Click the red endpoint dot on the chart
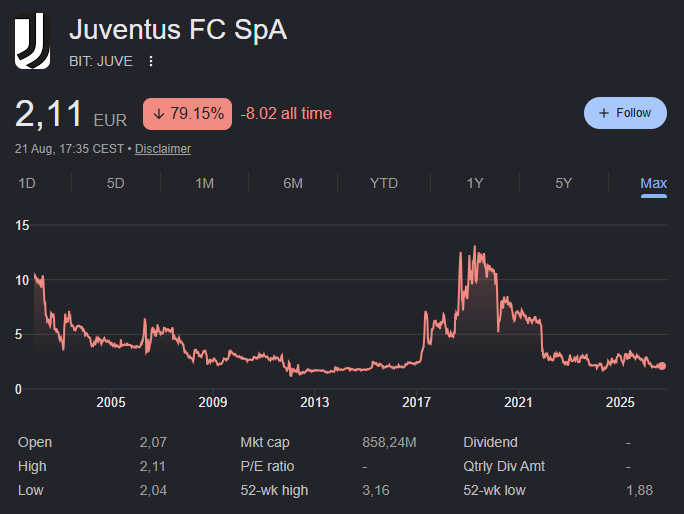 662,366
